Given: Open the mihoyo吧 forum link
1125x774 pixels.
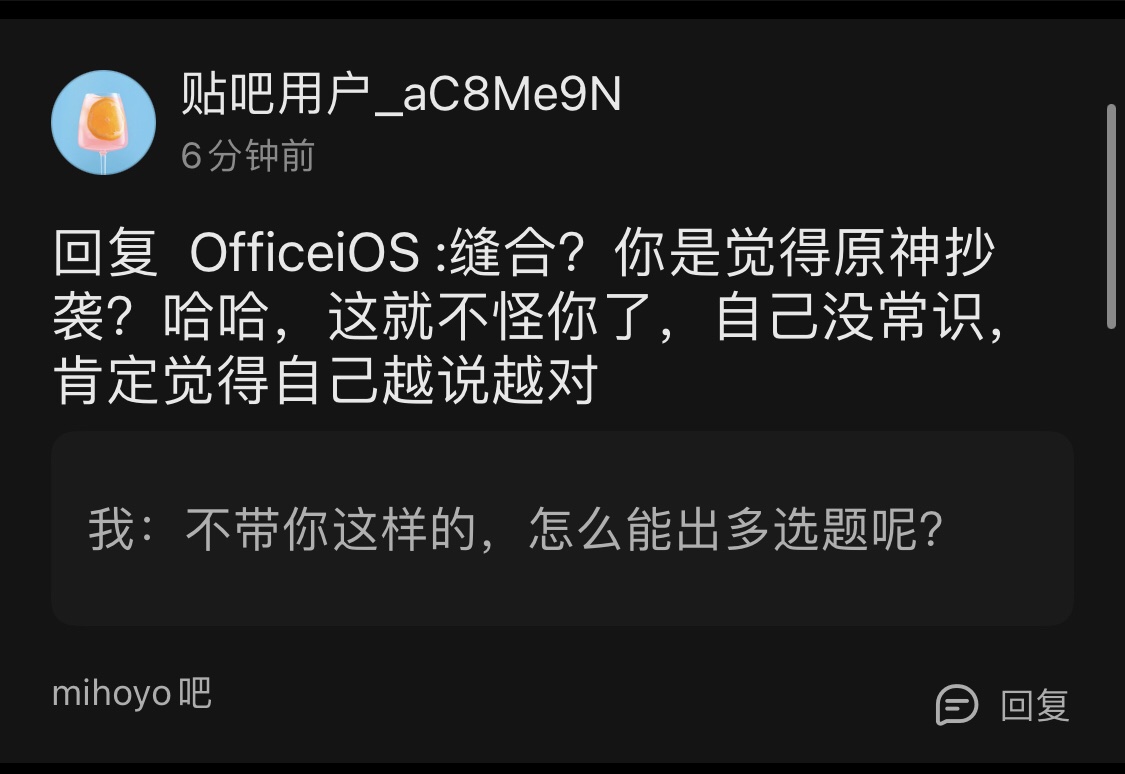Looking at the screenshot, I should (x=132, y=693).
